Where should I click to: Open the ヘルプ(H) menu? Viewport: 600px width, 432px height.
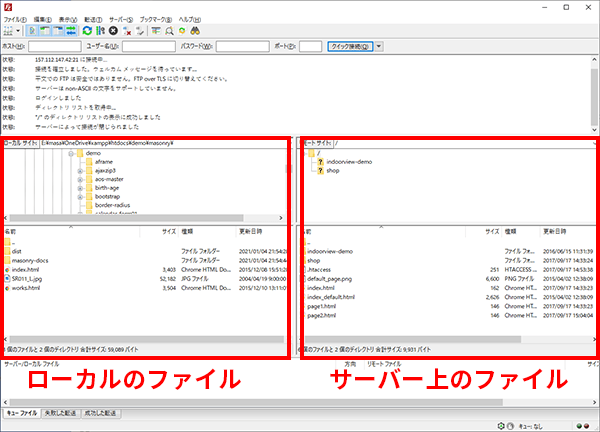click(190, 20)
